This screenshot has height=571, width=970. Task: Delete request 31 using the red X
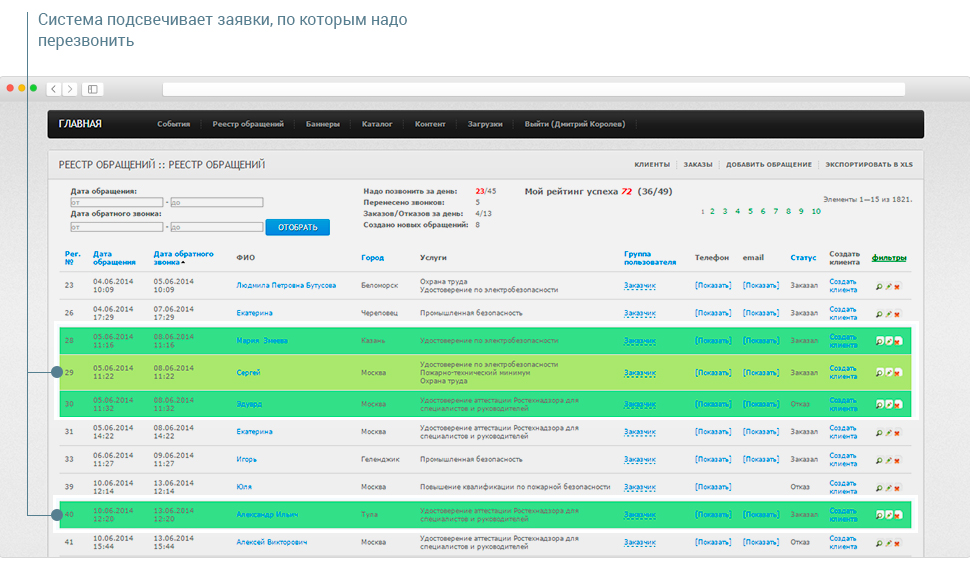[x=897, y=433]
